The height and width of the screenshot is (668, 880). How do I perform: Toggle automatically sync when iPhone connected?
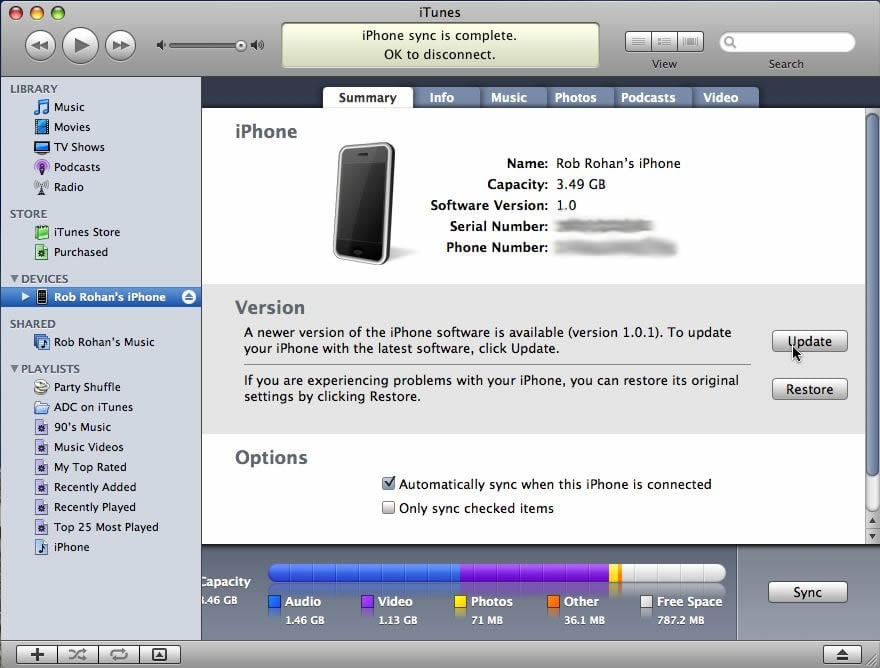[388, 483]
